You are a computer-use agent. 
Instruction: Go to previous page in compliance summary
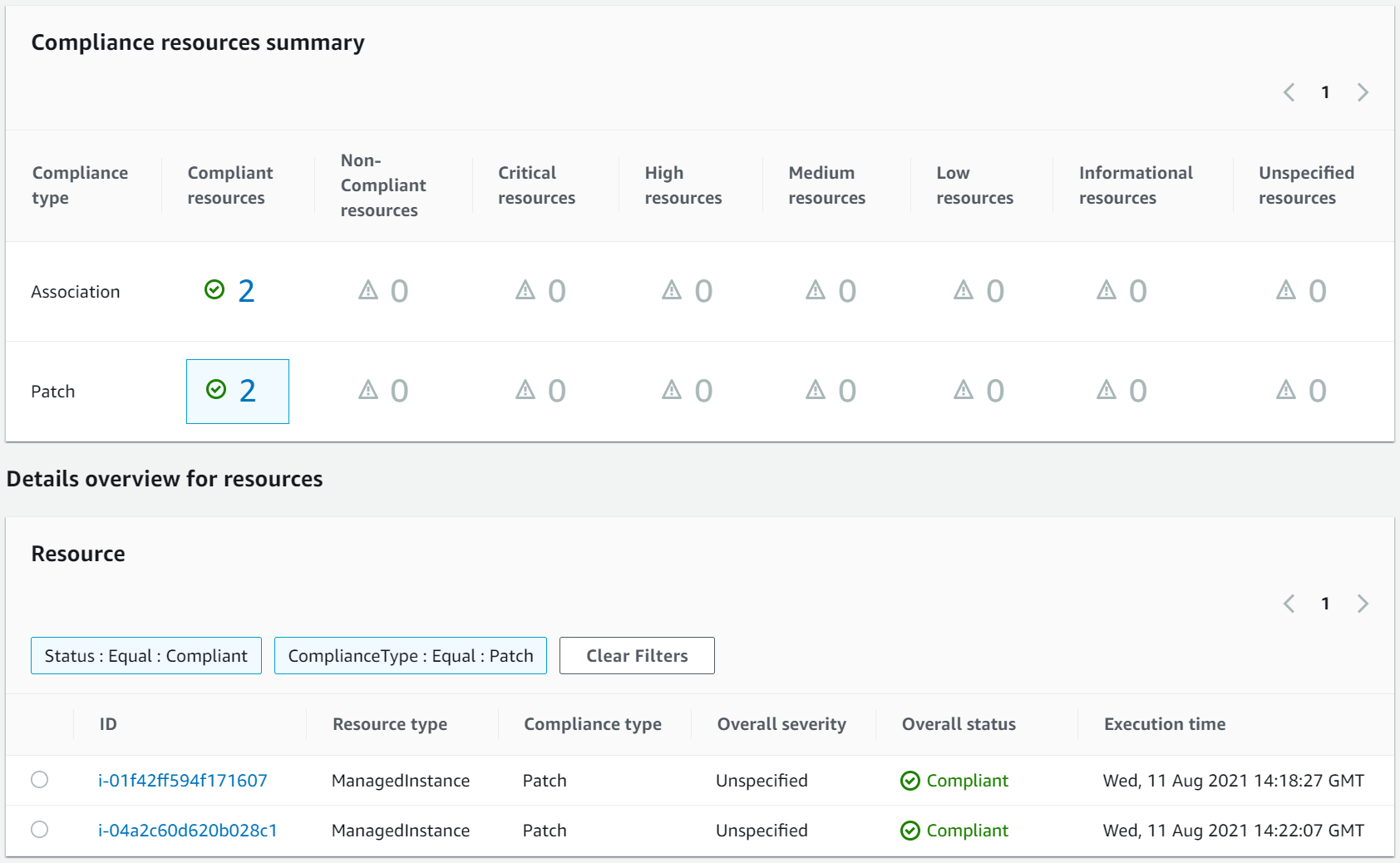(1289, 92)
